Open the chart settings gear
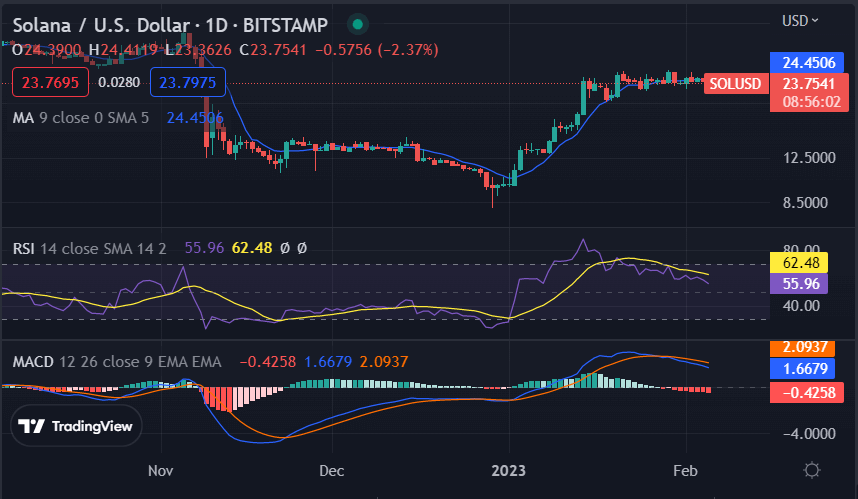 click(812, 469)
